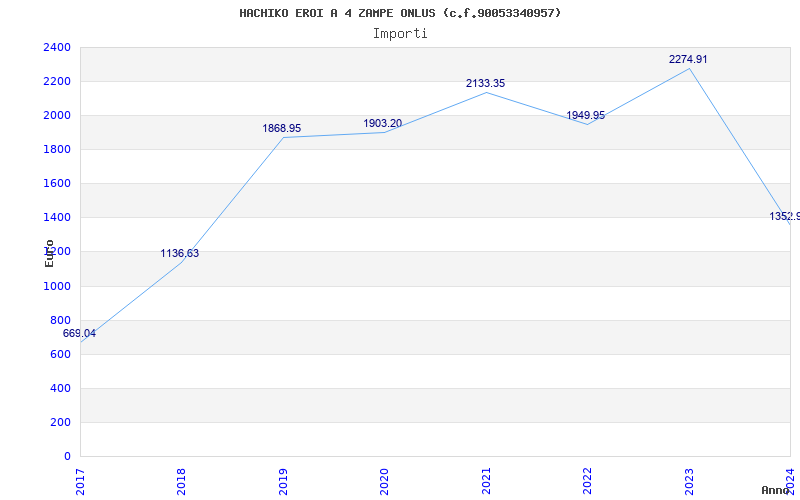Click the 2000 y-axis label
Image resolution: width=800 pixels, height=500 pixels.
point(57,116)
